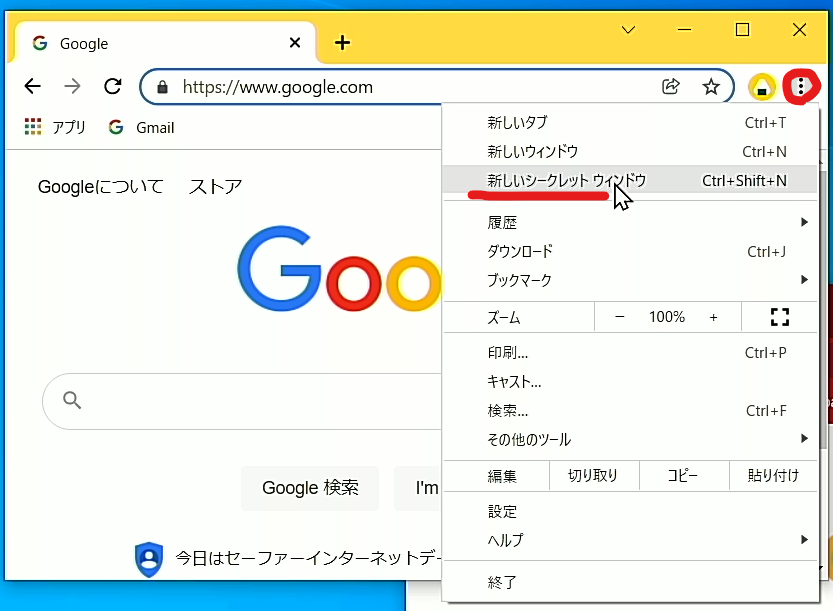833x611 pixels.
Task: Reload the page with refresh icon
Action: click(x=112, y=86)
